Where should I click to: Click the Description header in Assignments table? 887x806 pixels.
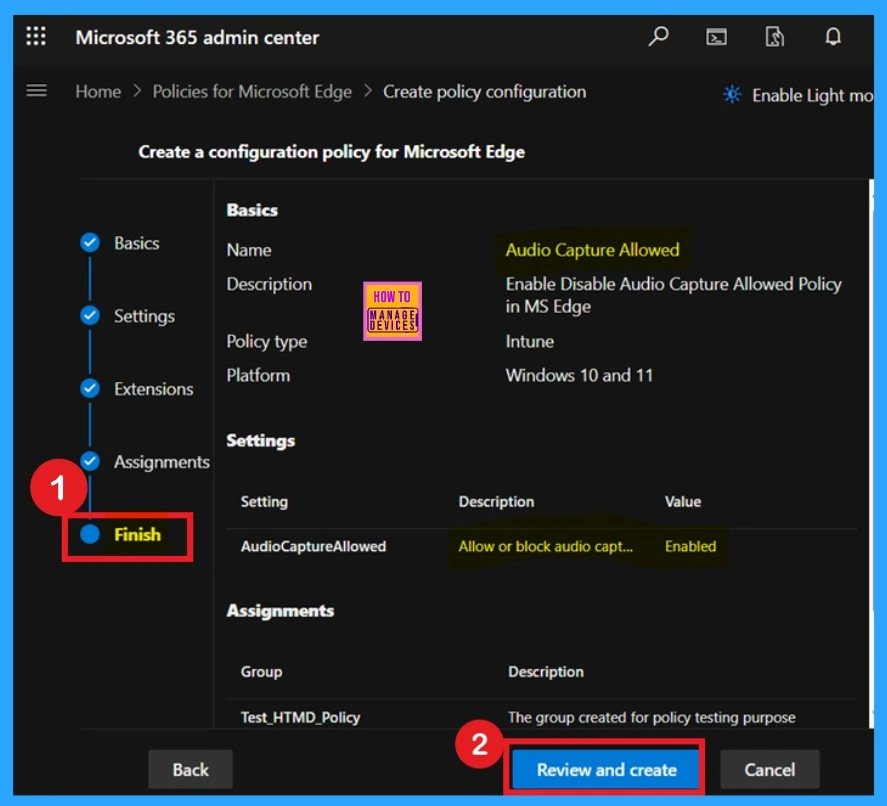click(x=546, y=672)
